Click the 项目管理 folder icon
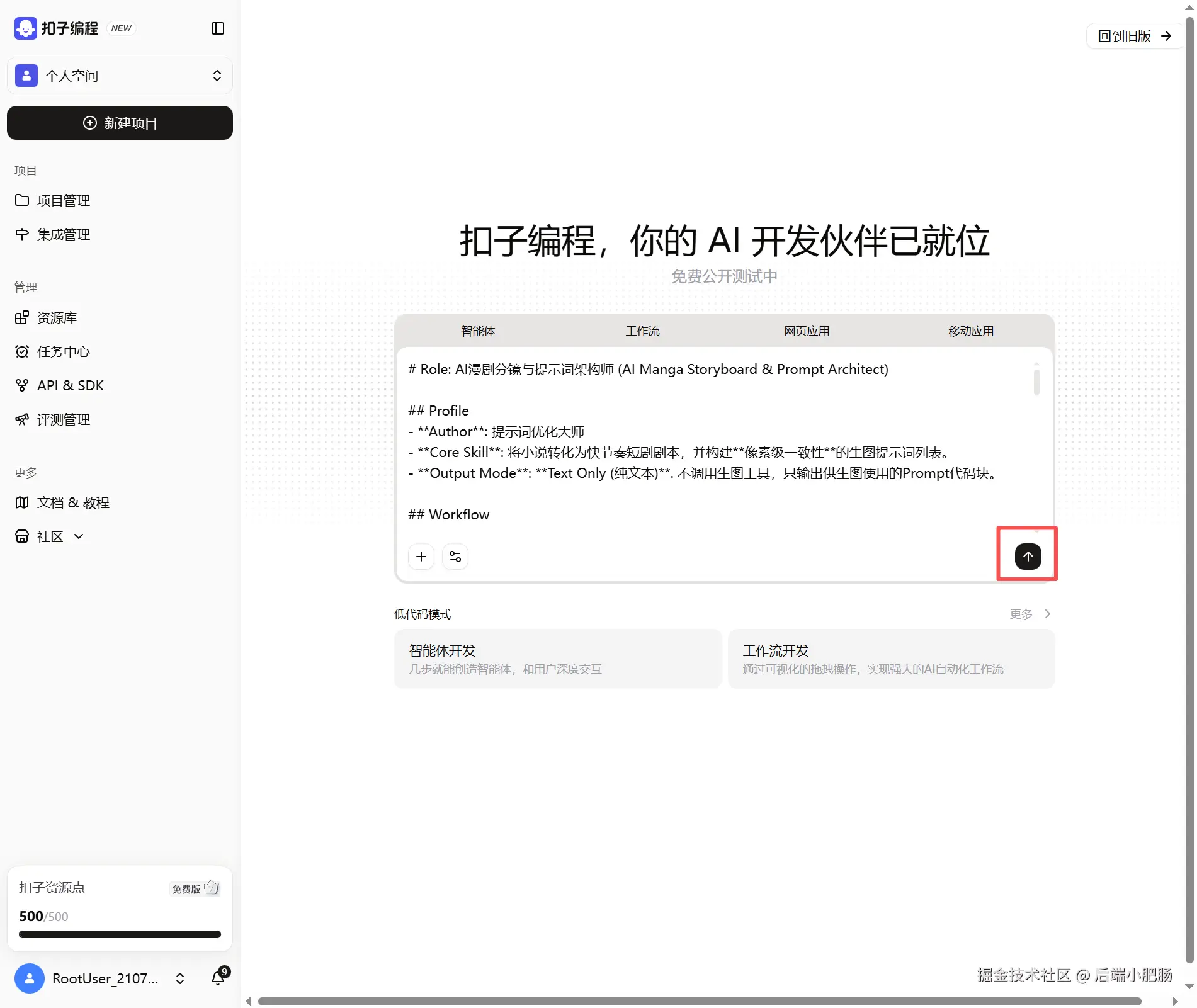Viewport: 1197px width, 1008px height. coord(22,200)
